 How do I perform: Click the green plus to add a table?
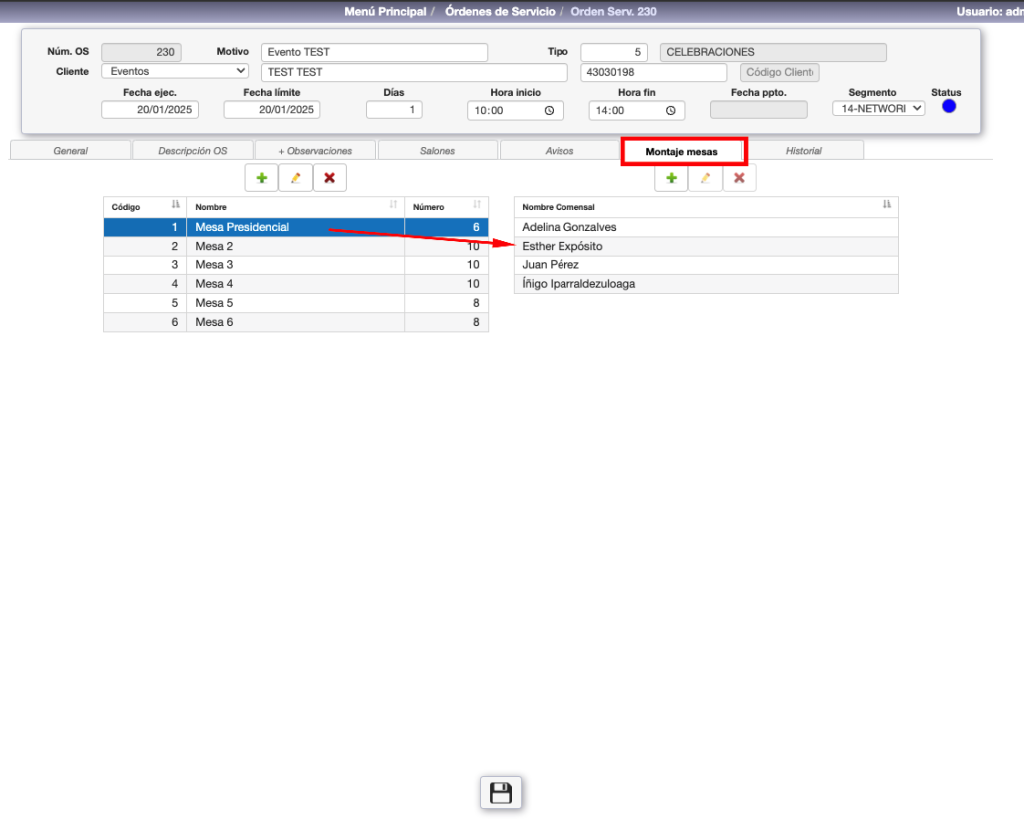[262, 178]
